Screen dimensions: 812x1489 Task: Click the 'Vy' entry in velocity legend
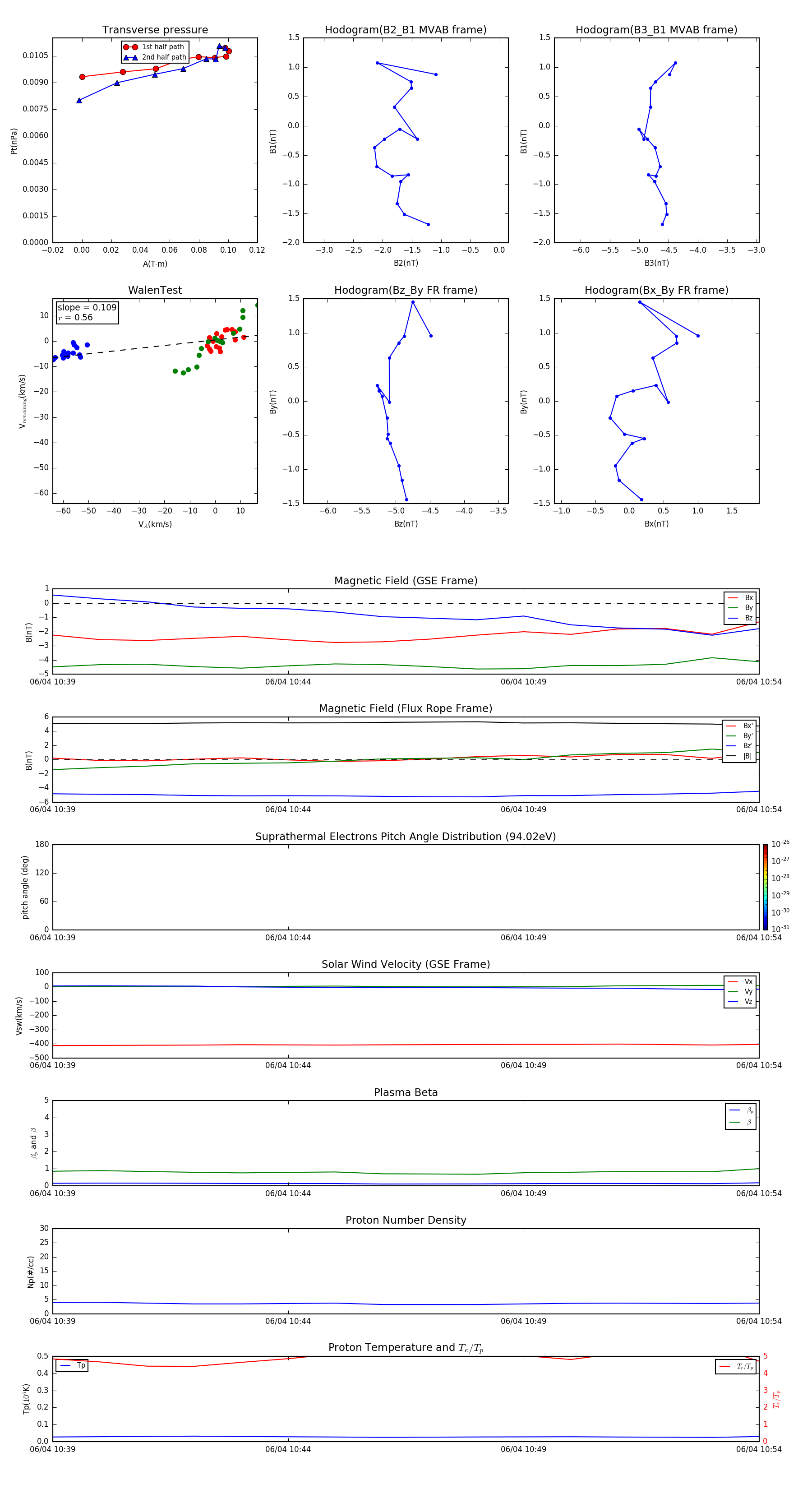740,992
